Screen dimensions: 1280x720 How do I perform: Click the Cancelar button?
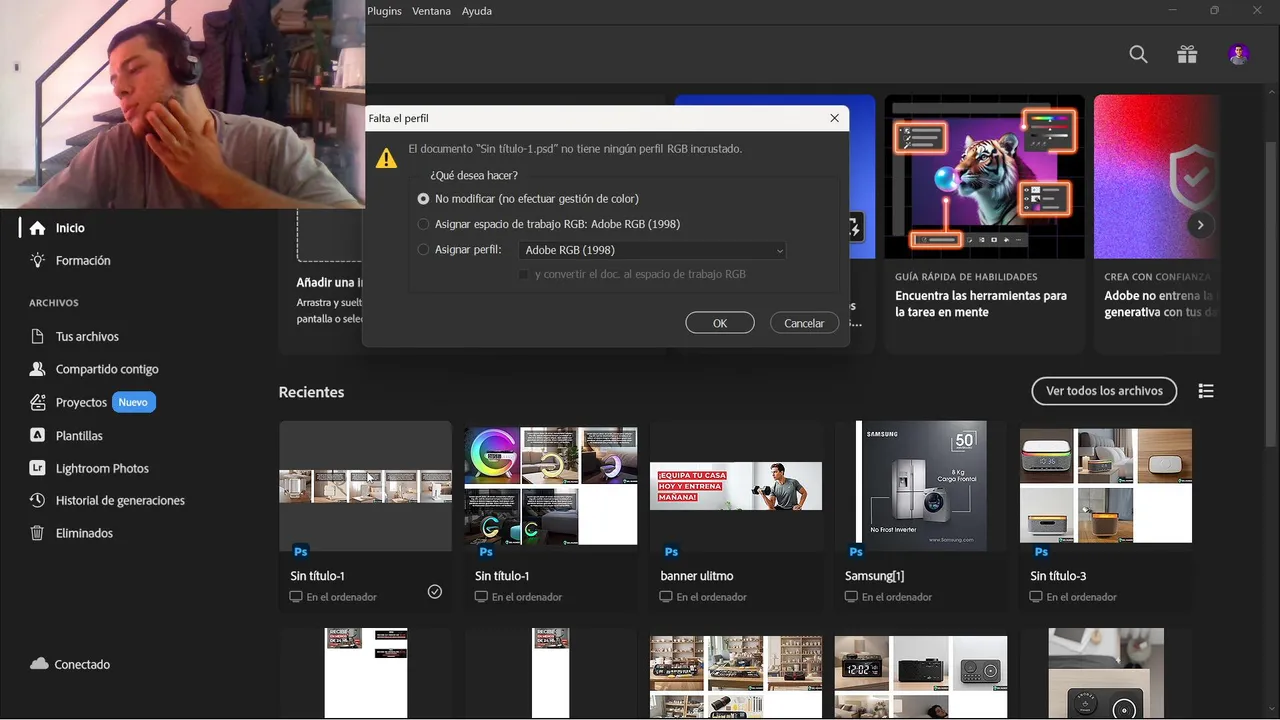804,323
